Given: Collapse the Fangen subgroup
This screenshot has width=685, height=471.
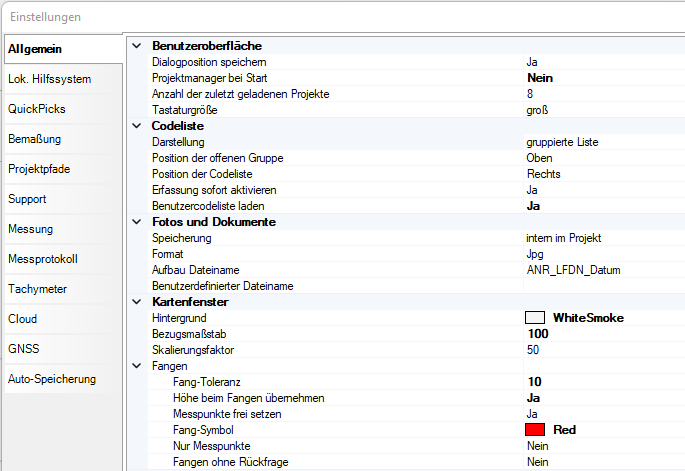Looking at the screenshot, I should coord(137,366).
